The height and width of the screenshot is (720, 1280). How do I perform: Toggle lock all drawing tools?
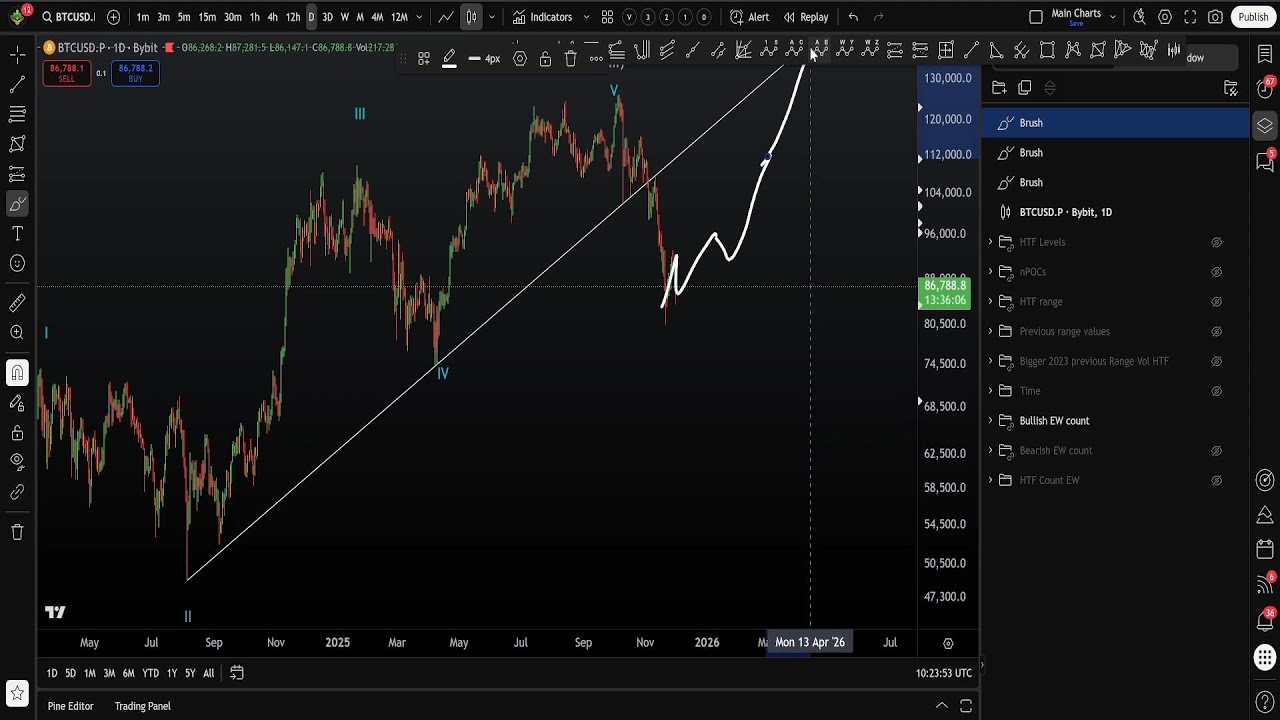(x=17, y=433)
